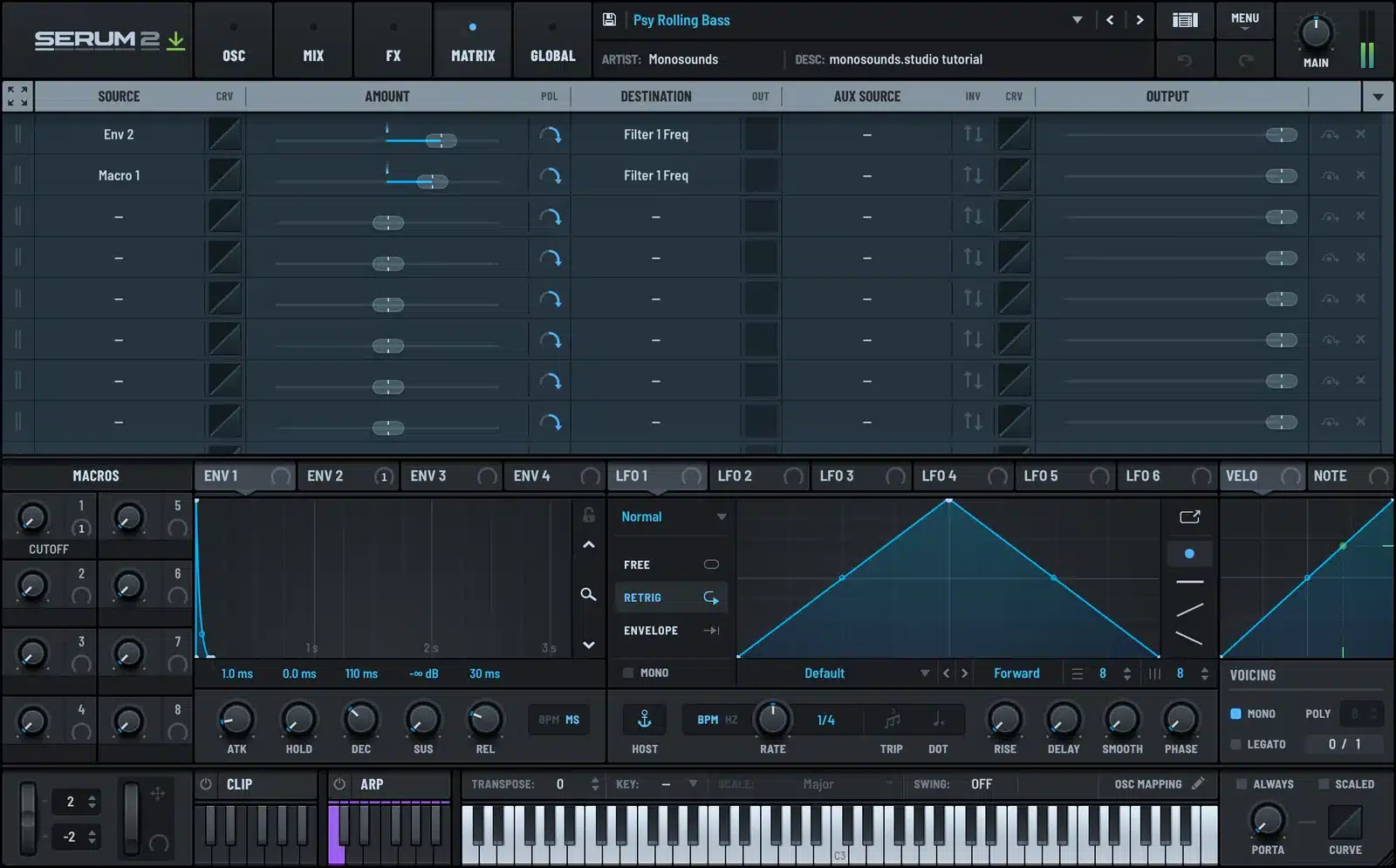The width and height of the screenshot is (1396, 868).
Task: Click the Env 2 amount slider handle
Action: pos(441,140)
